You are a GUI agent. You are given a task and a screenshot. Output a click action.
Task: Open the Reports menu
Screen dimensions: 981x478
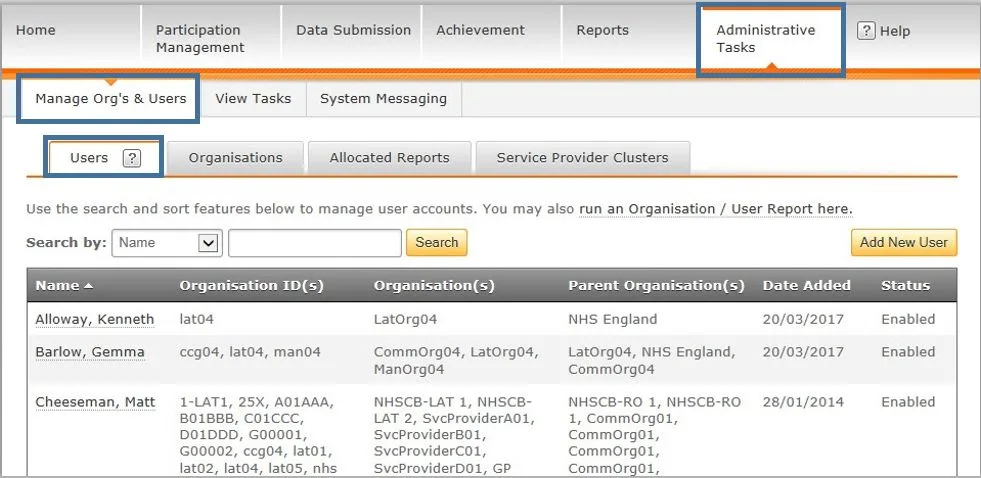(x=602, y=30)
